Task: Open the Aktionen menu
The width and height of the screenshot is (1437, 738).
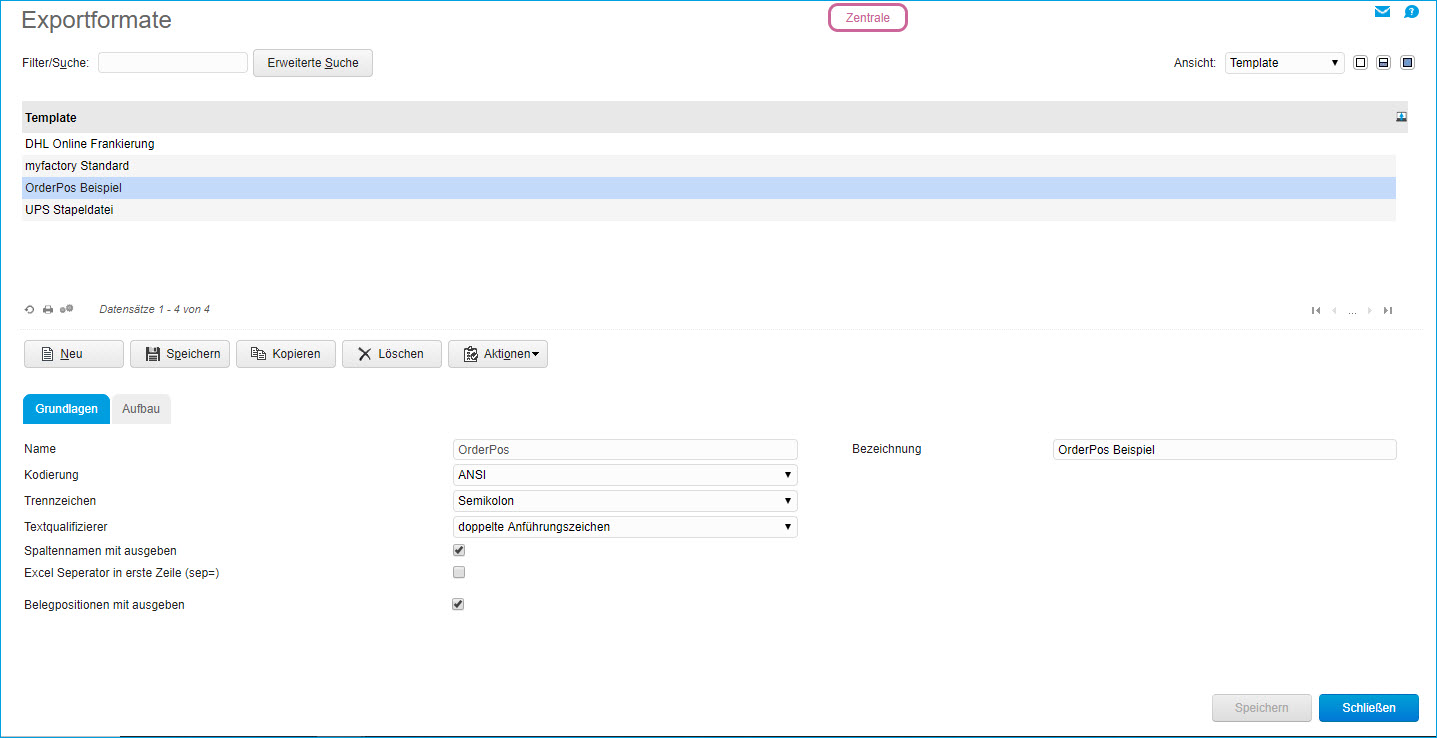Action: click(x=498, y=353)
